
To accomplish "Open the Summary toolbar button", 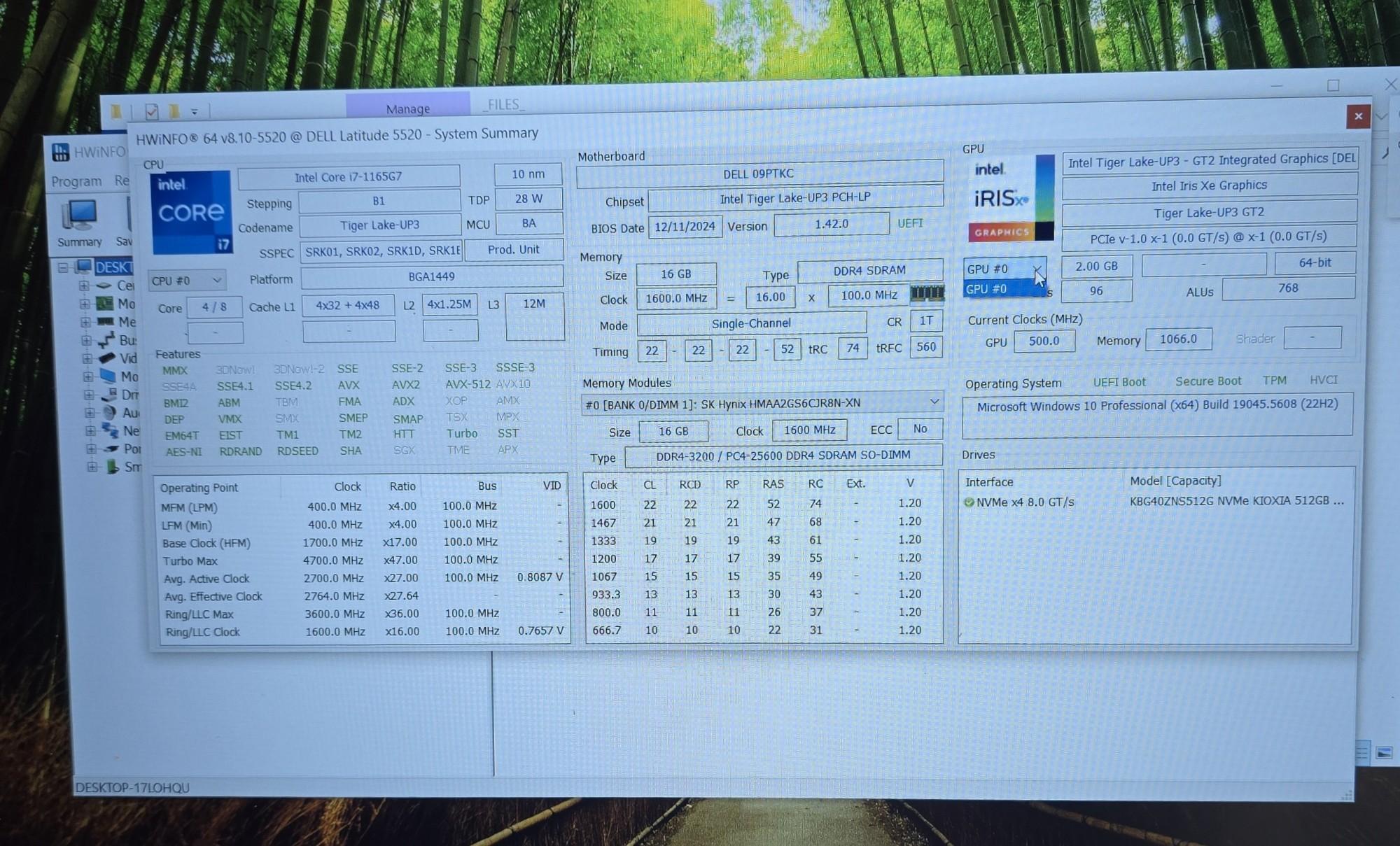I will [x=80, y=225].
